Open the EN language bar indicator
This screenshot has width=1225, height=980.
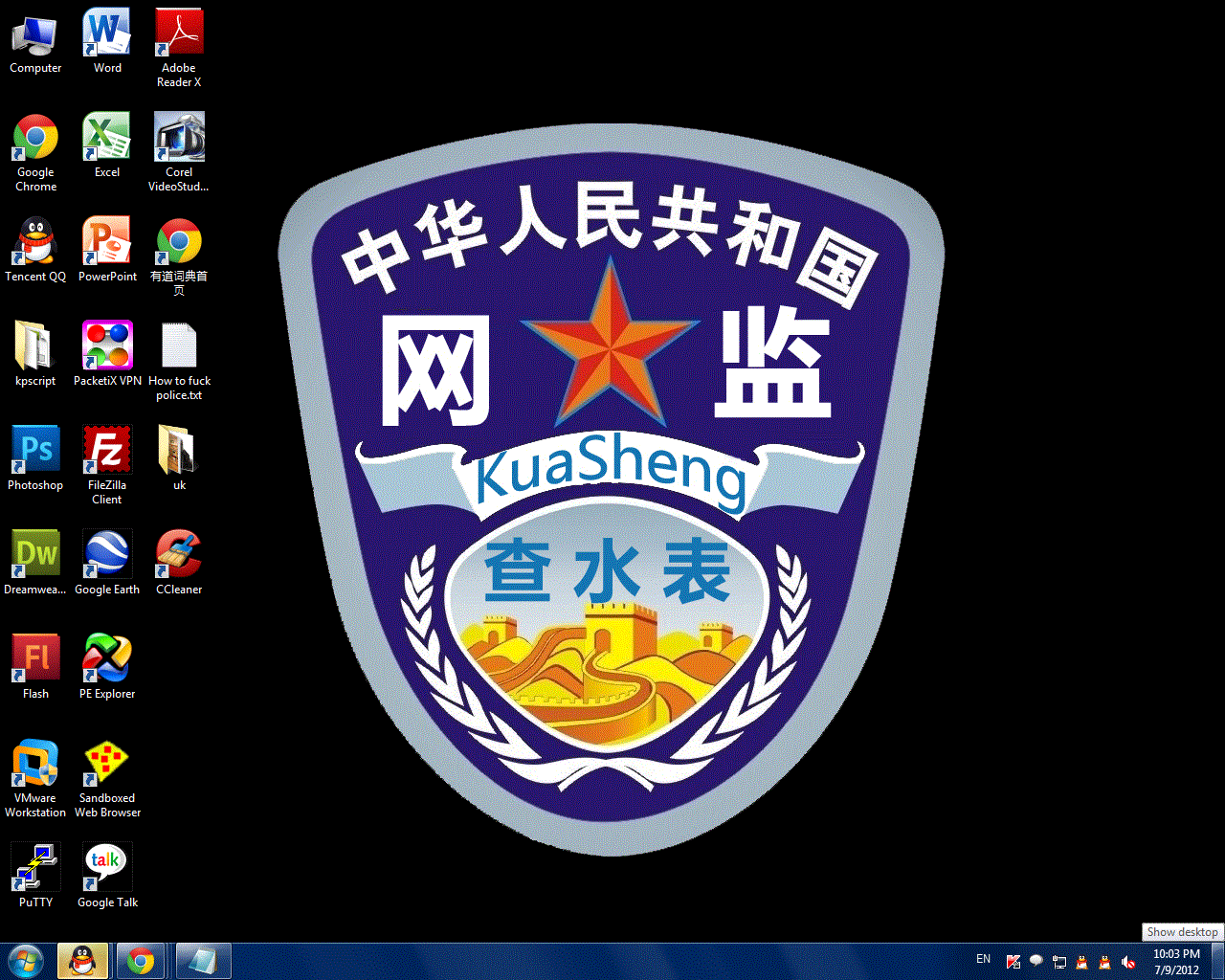pos(984,959)
